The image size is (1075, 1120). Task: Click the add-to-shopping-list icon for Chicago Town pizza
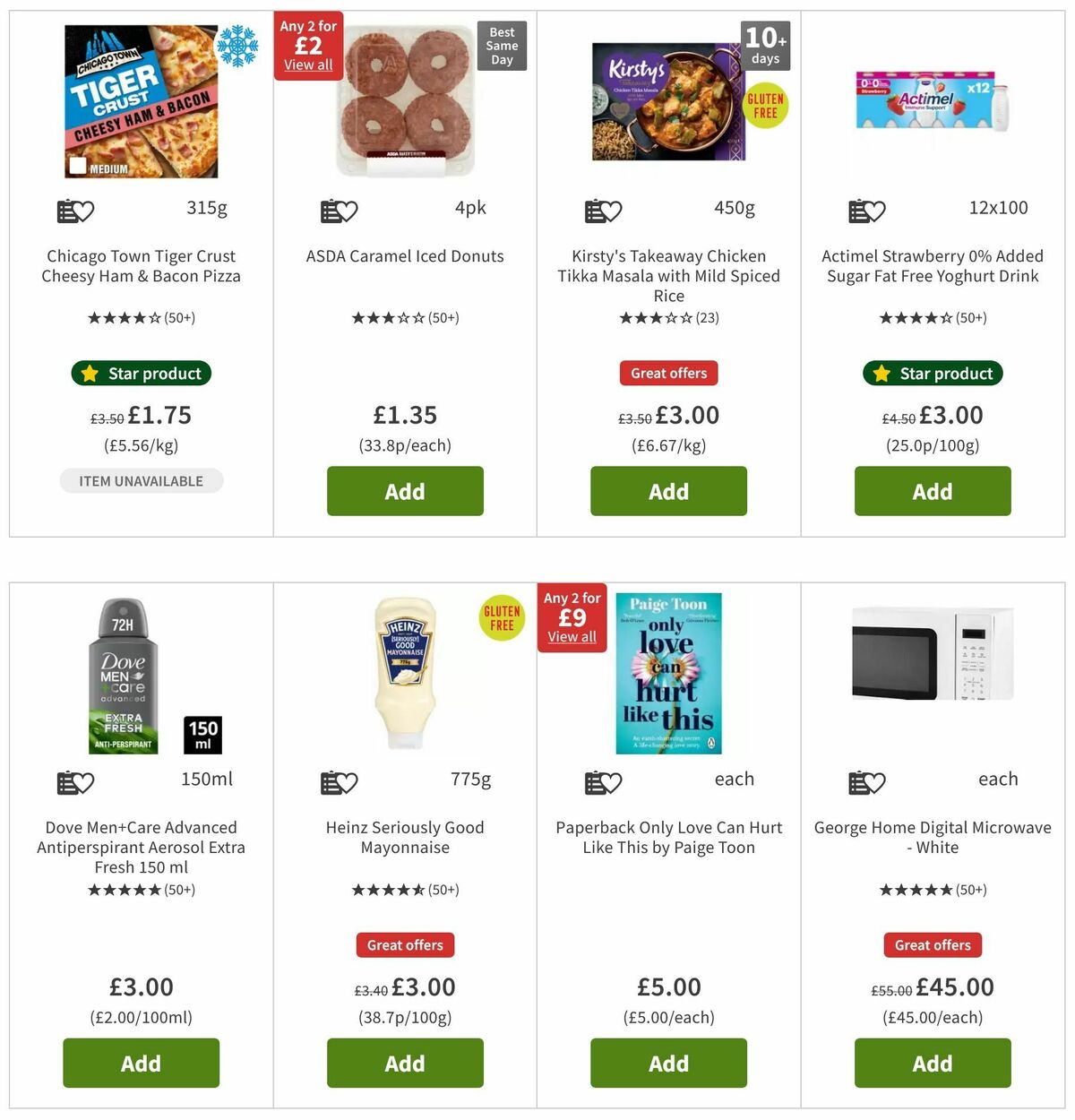pos(75,211)
